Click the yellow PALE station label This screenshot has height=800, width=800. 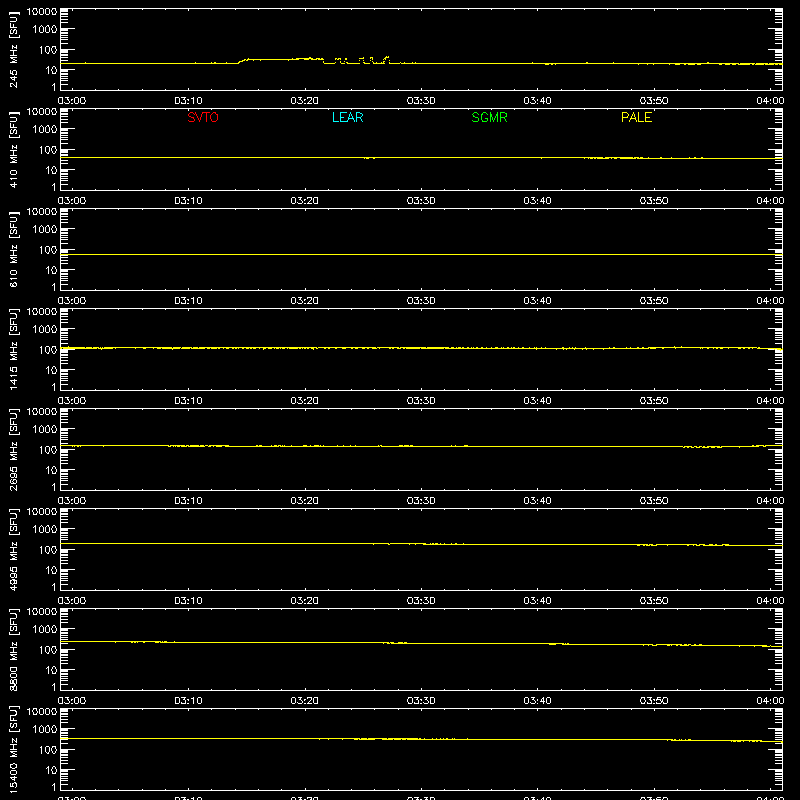pos(636,117)
